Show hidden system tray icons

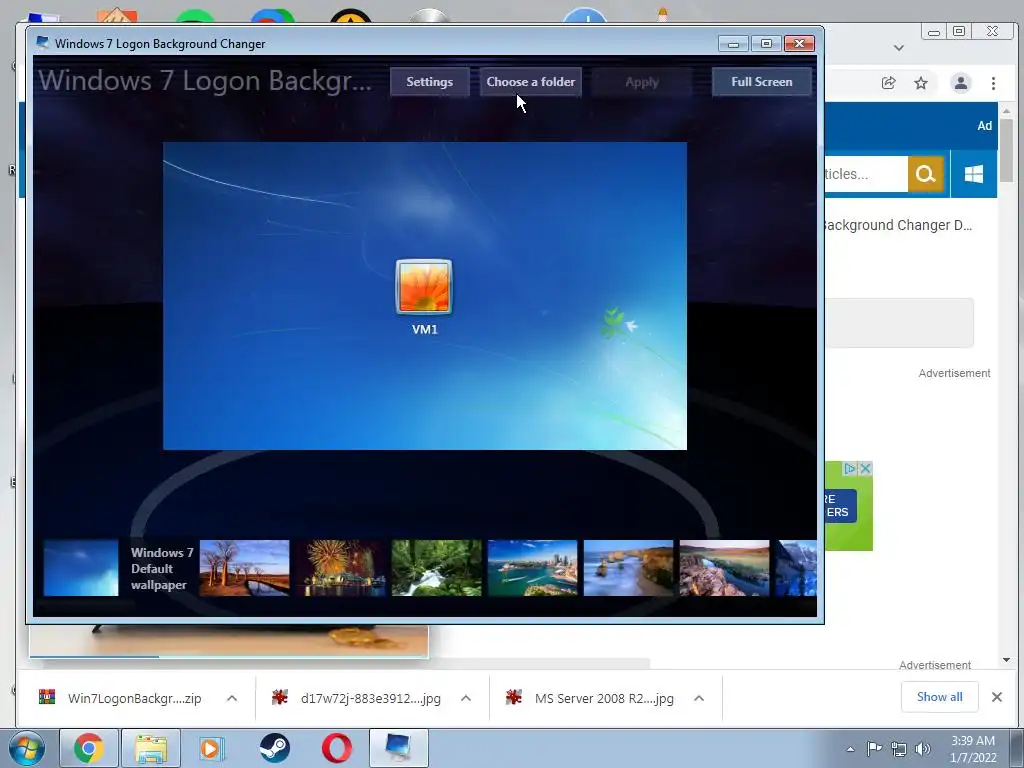coord(850,749)
